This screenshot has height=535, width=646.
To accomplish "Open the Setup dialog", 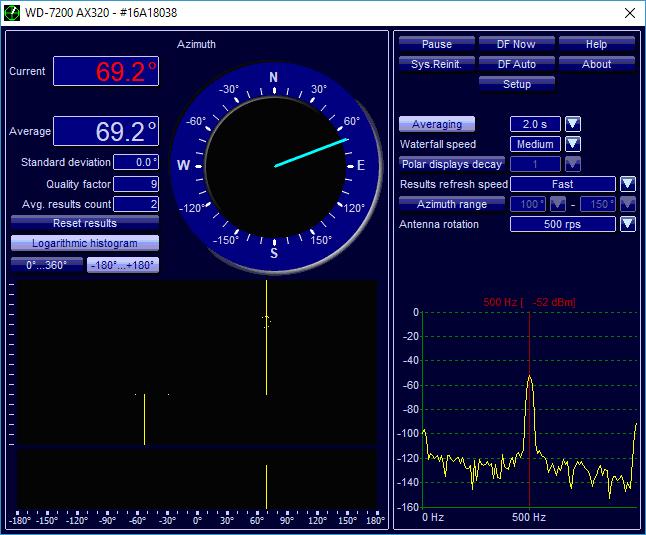I will (x=516, y=84).
